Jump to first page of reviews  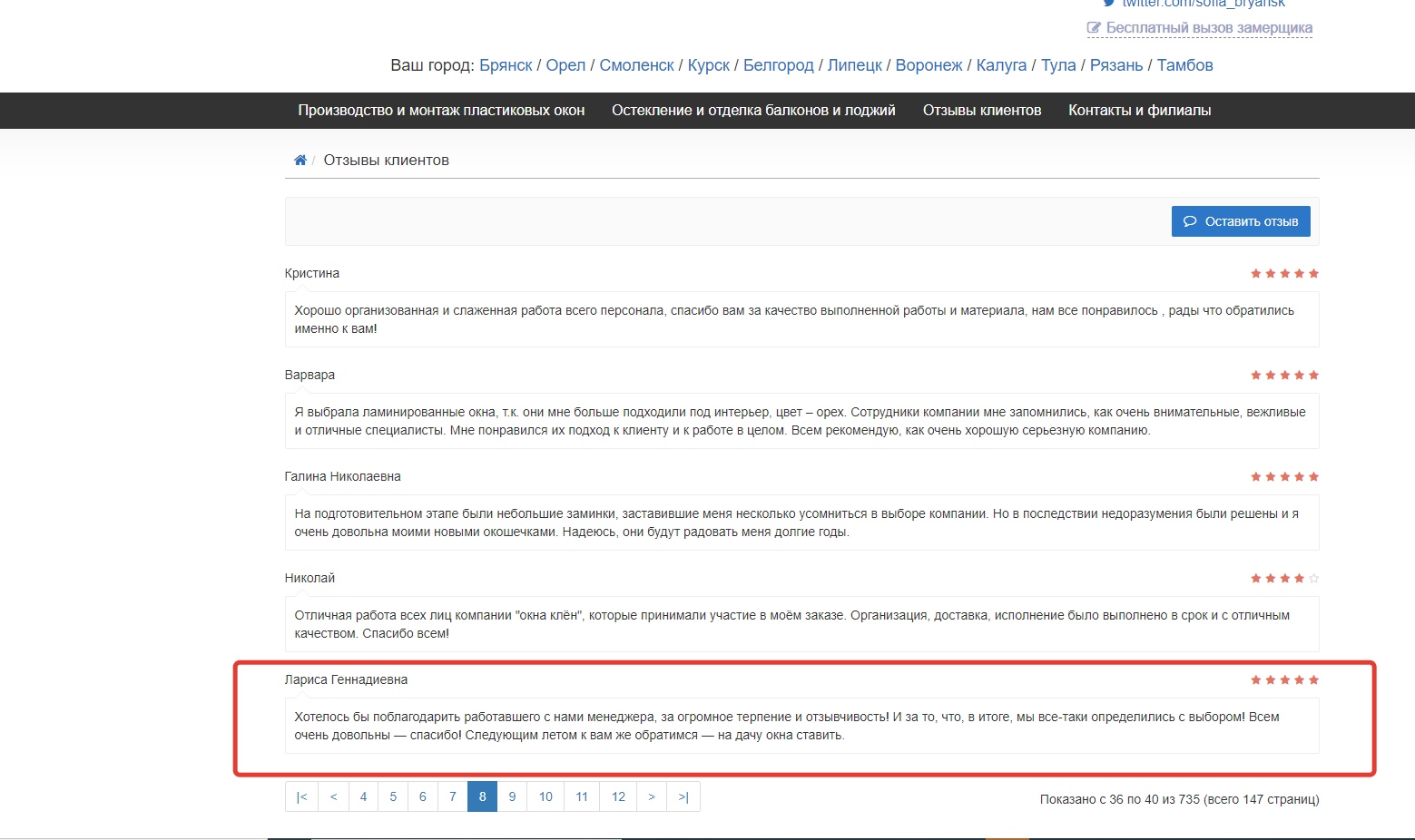click(301, 796)
